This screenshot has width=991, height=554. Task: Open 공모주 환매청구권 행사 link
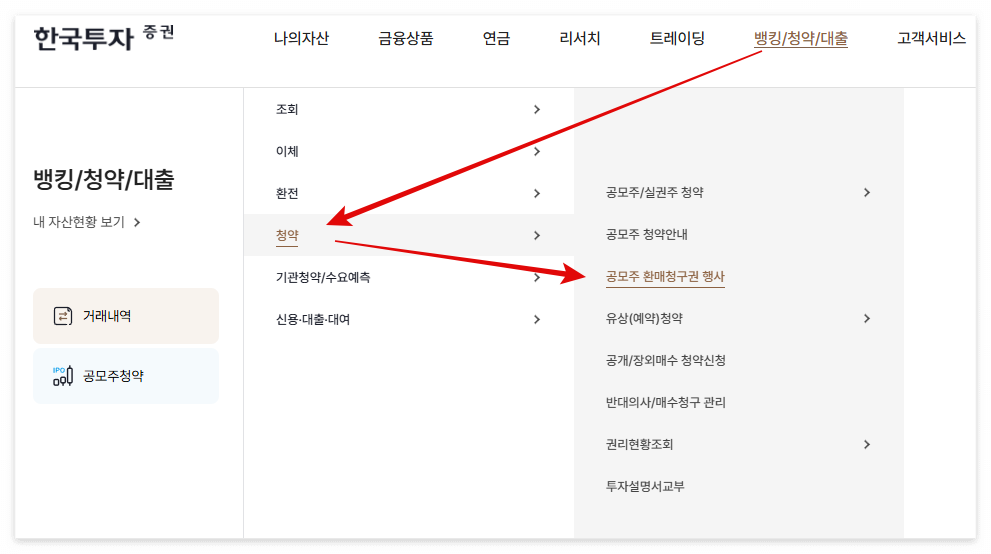pos(665,277)
